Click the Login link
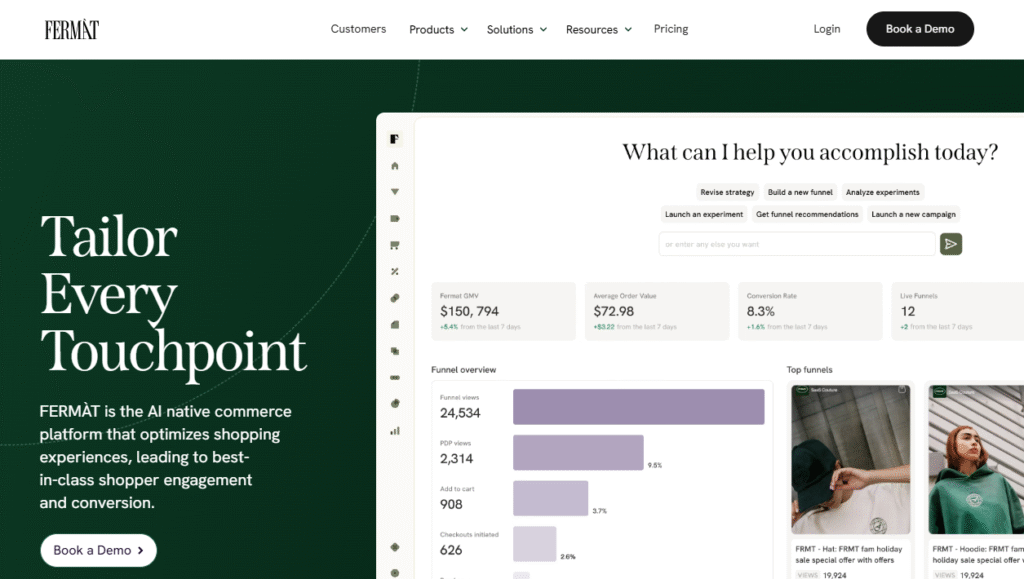The image size is (1024, 579). click(x=827, y=29)
